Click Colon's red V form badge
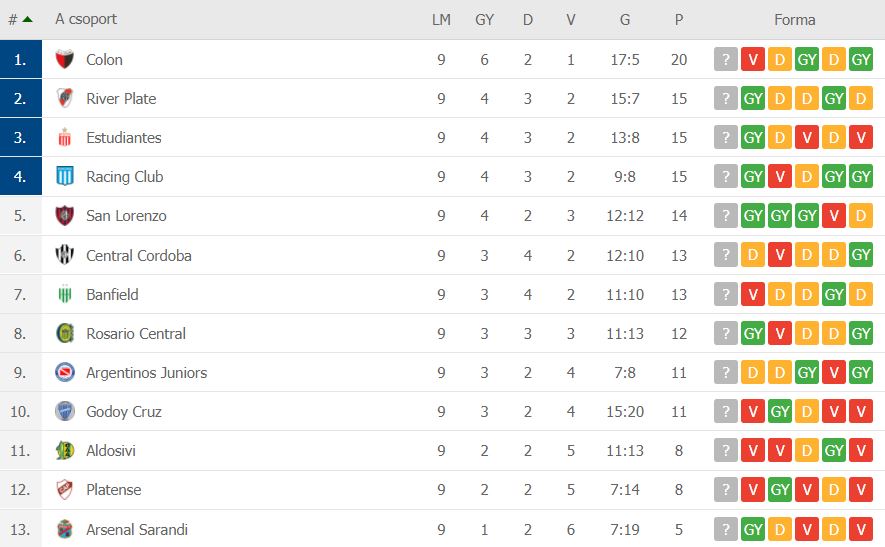Screen dimensions: 885x547 click(x=753, y=60)
